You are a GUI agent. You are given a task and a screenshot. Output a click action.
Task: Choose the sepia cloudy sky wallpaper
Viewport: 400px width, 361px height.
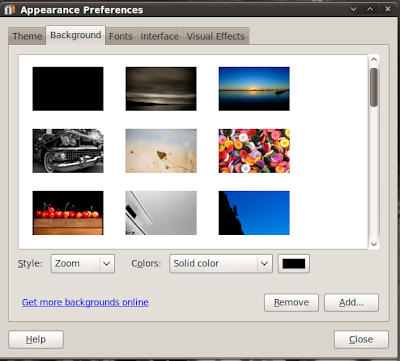pos(161,89)
